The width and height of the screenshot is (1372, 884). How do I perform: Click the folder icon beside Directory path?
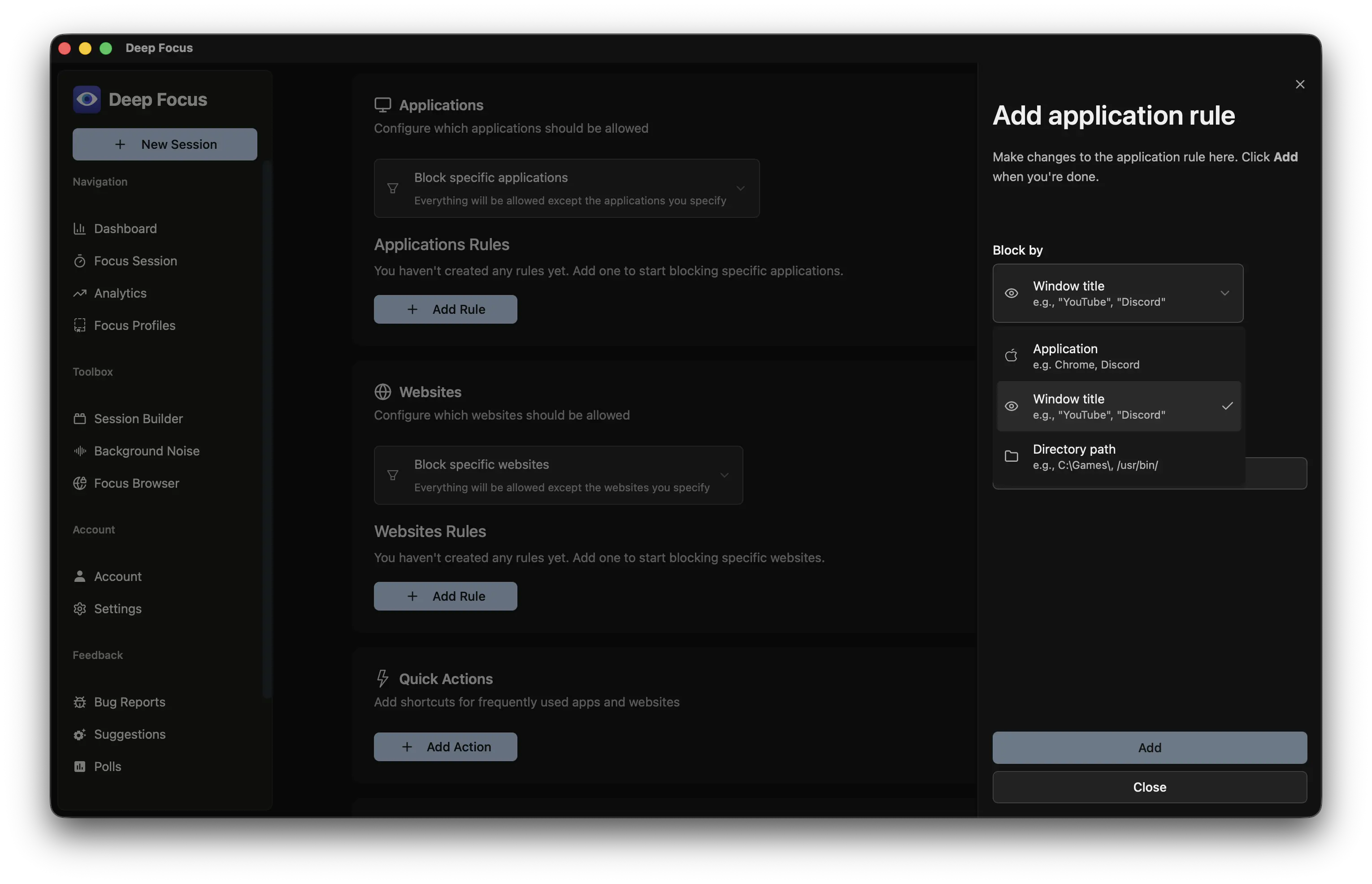tap(1011, 456)
